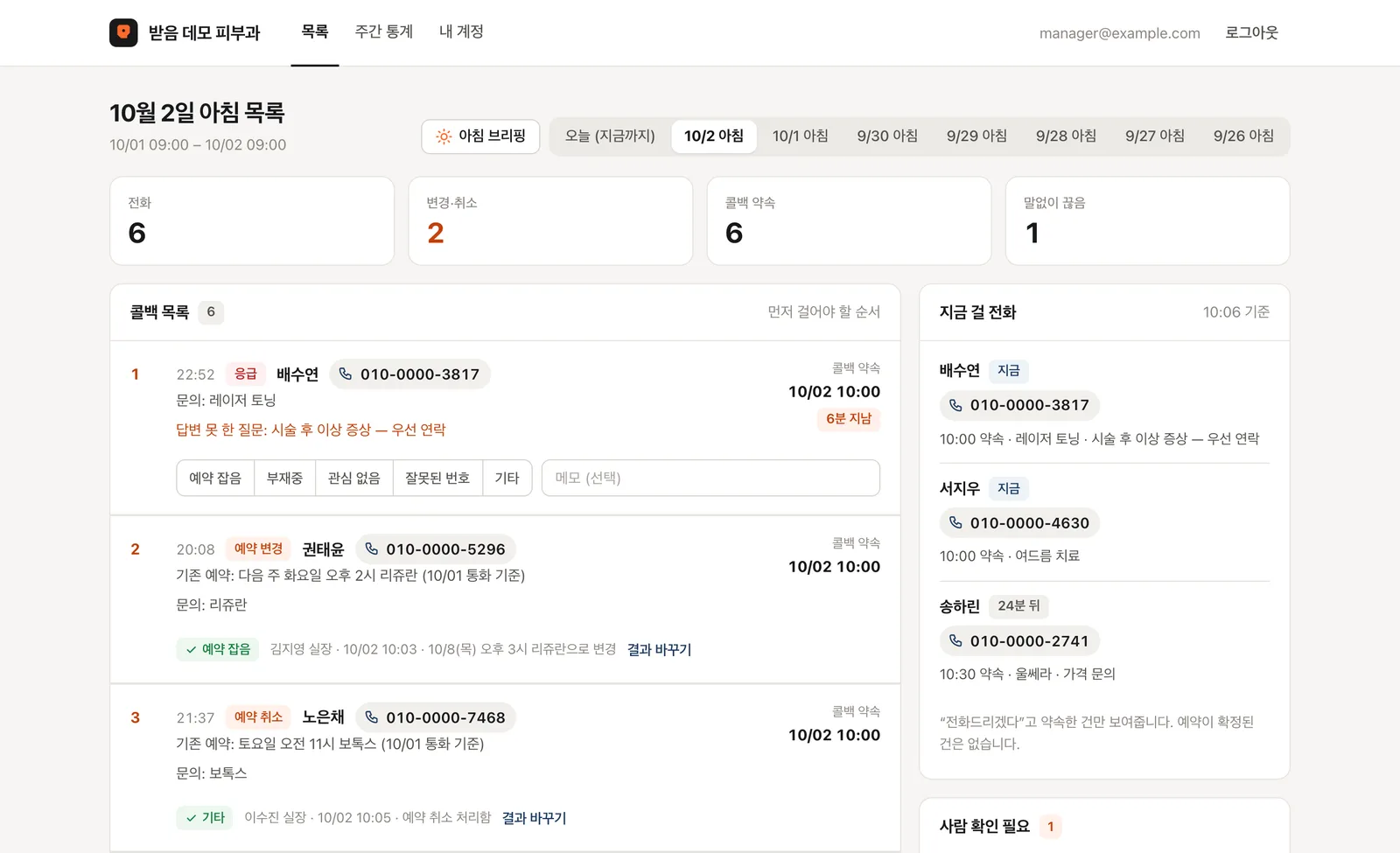The width and height of the screenshot is (1400, 853).
Task: Switch to 9/29 아침 list
Action: [x=976, y=136]
